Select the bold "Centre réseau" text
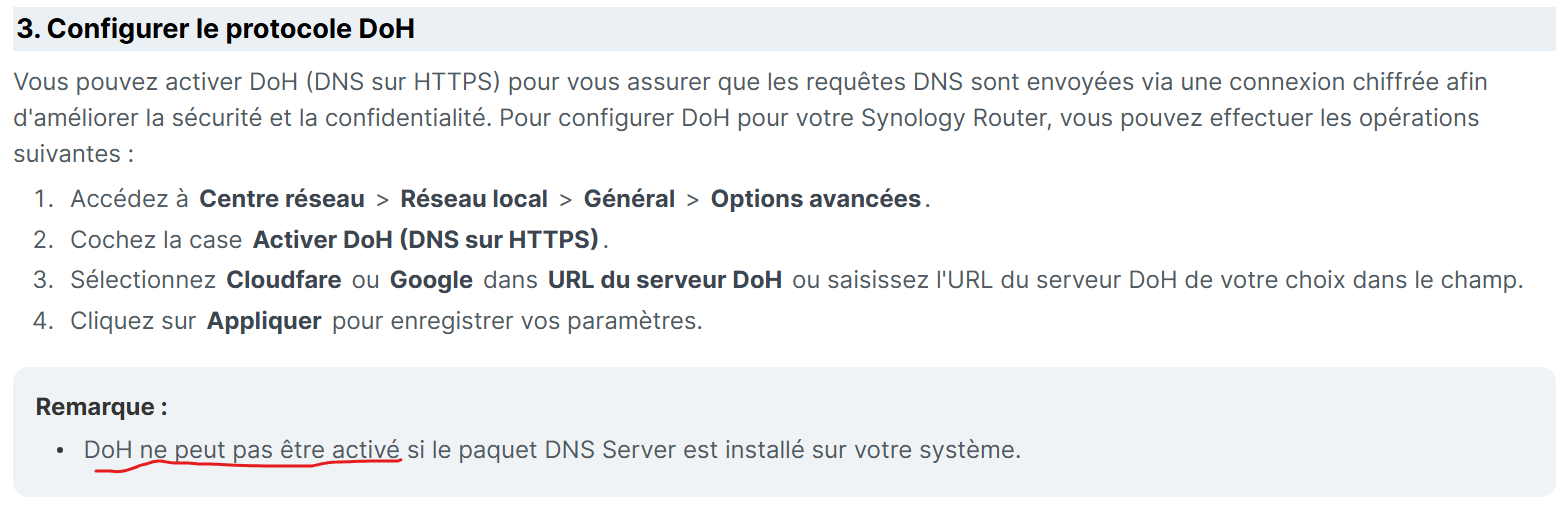Screen dimensions: 1568x507 click(282, 199)
